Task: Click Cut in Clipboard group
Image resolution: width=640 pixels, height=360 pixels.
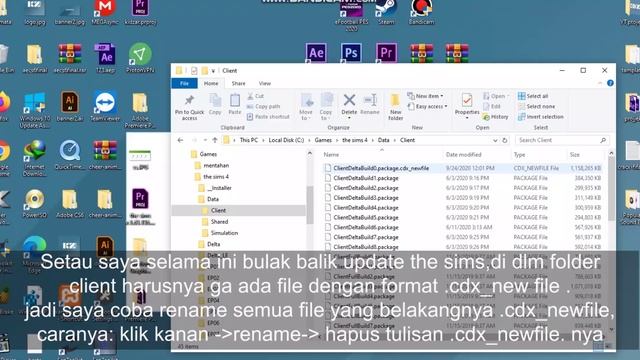Action: coord(256,96)
